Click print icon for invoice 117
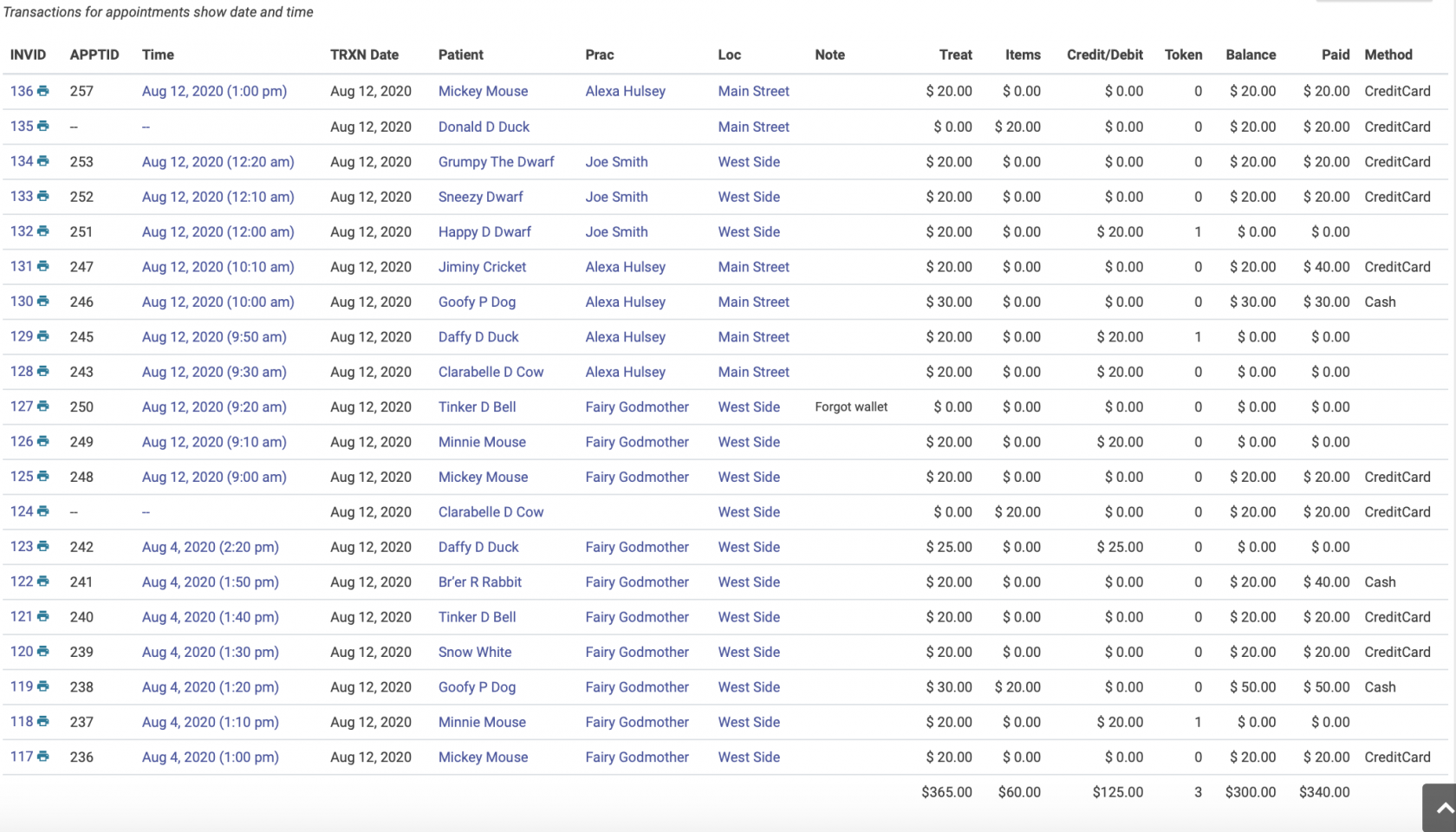This screenshot has width=1456, height=832. 43,757
